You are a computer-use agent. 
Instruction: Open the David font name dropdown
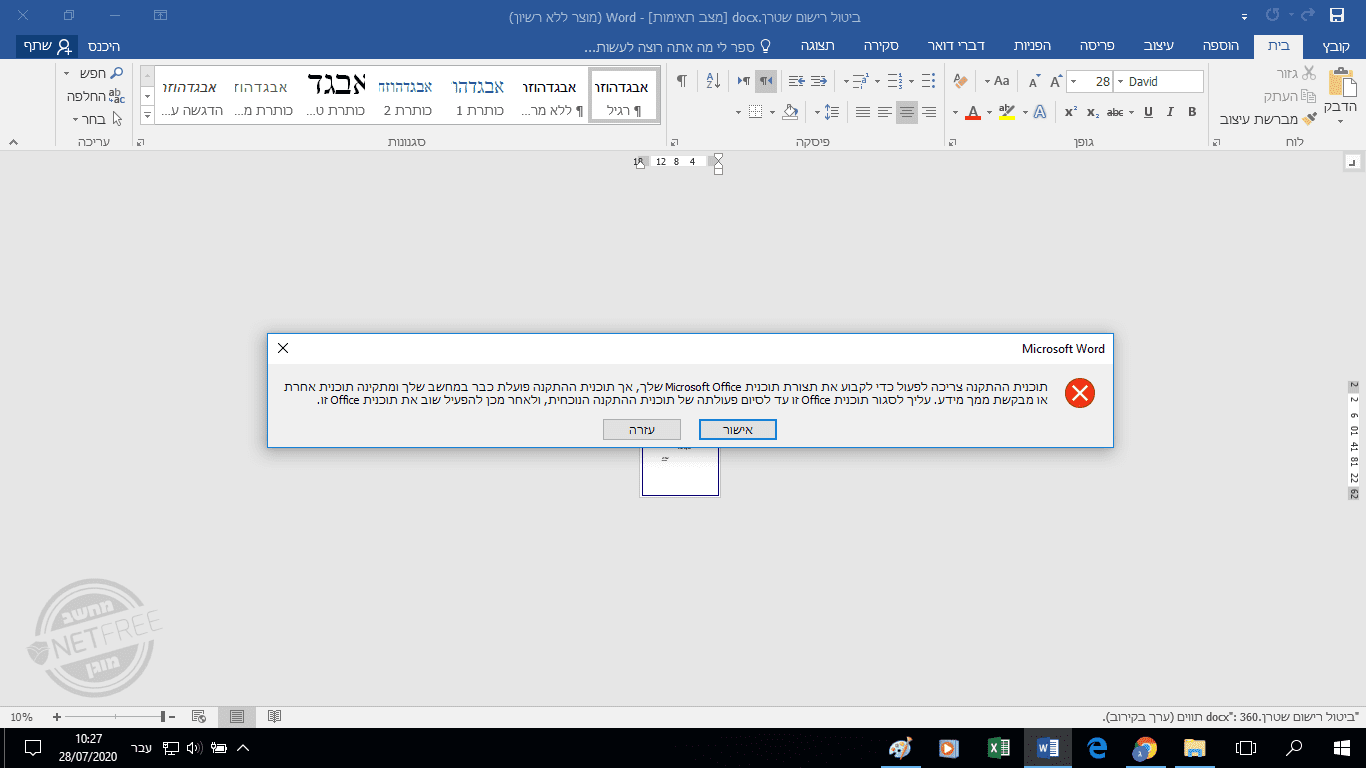(x=1119, y=82)
